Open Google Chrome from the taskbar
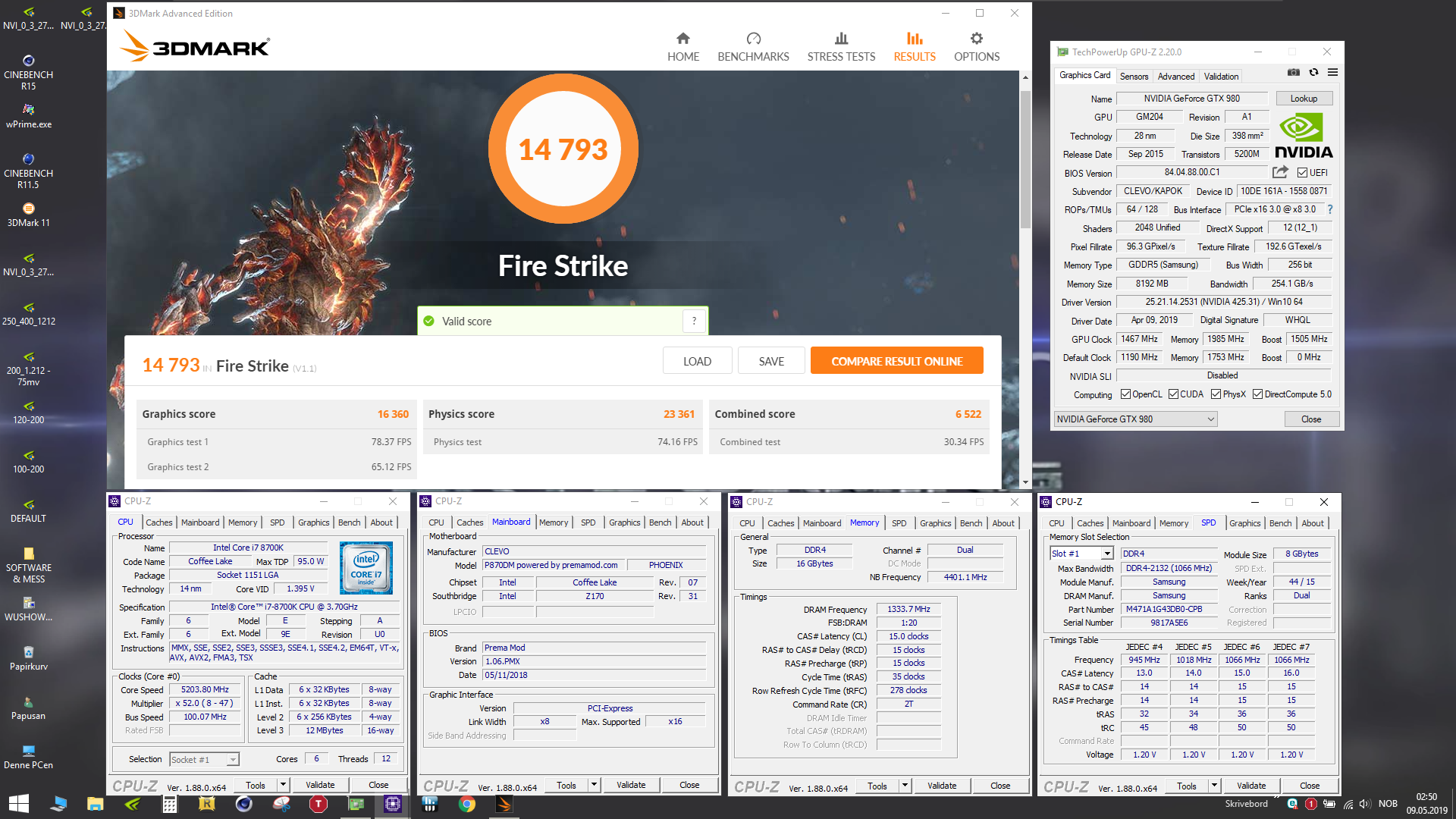The image size is (1456, 819). coord(466,804)
